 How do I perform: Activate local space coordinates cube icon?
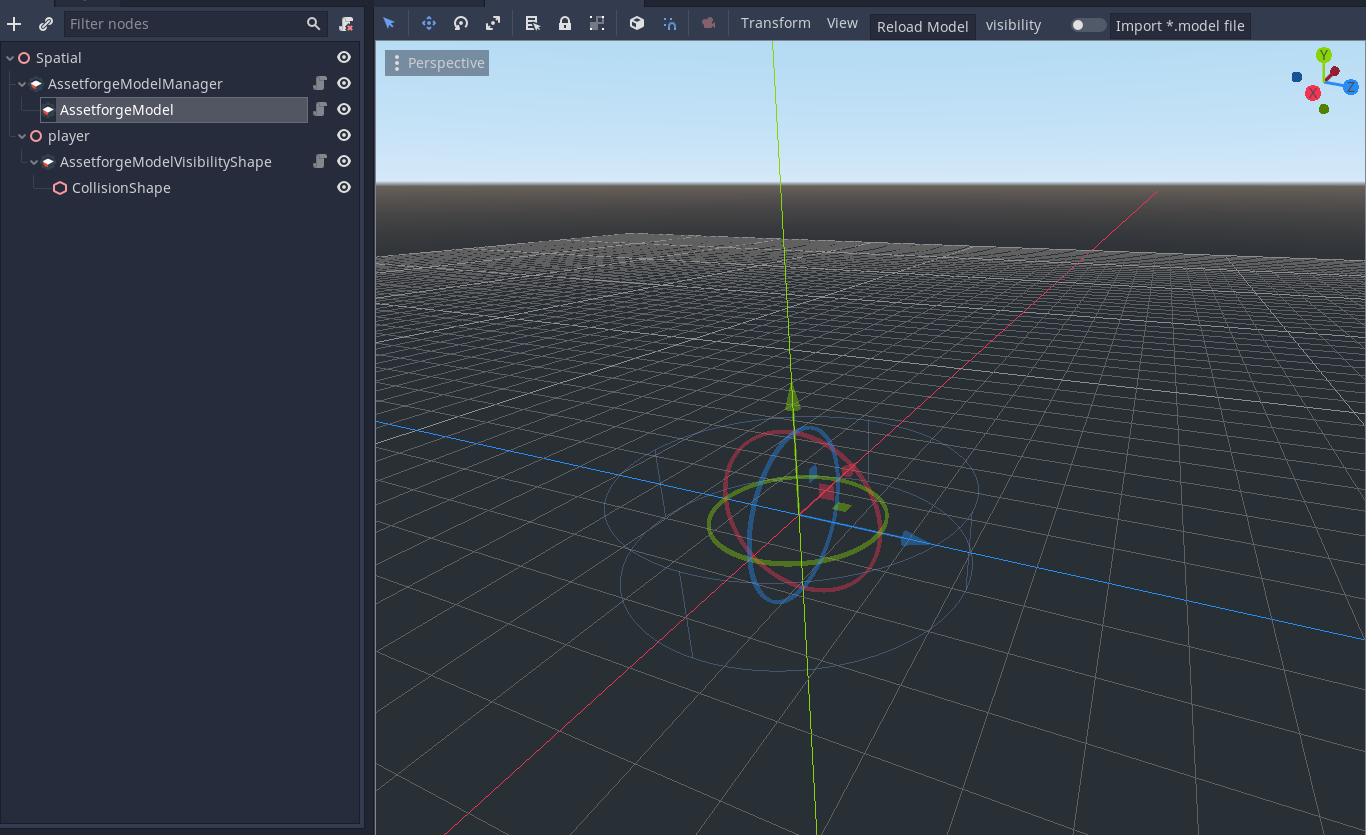coord(637,23)
